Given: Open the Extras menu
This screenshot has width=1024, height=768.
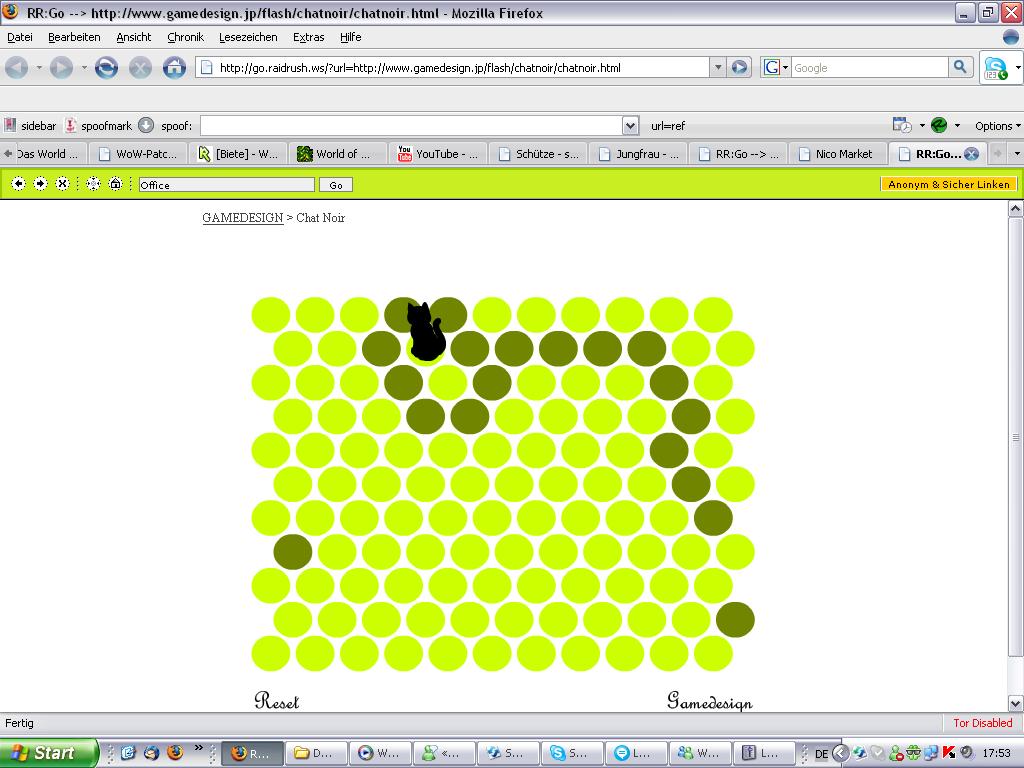Looking at the screenshot, I should pos(308,37).
